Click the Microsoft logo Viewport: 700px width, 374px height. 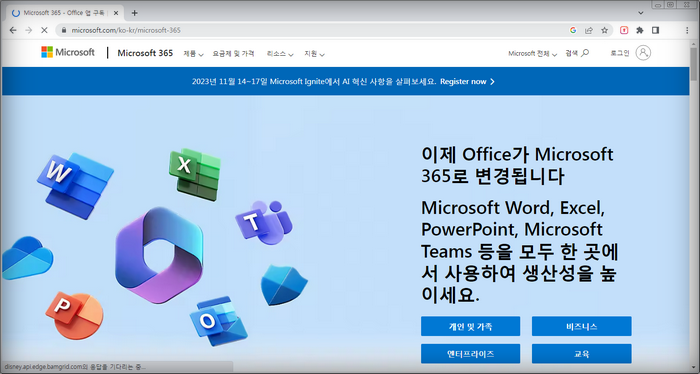pyautogui.click(x=68, y=52)
